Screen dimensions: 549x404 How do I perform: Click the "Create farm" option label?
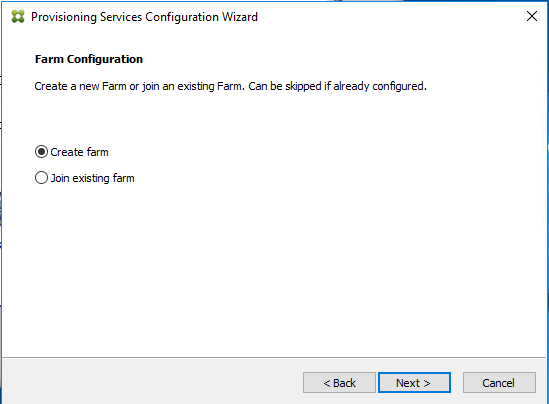(79, 152)
